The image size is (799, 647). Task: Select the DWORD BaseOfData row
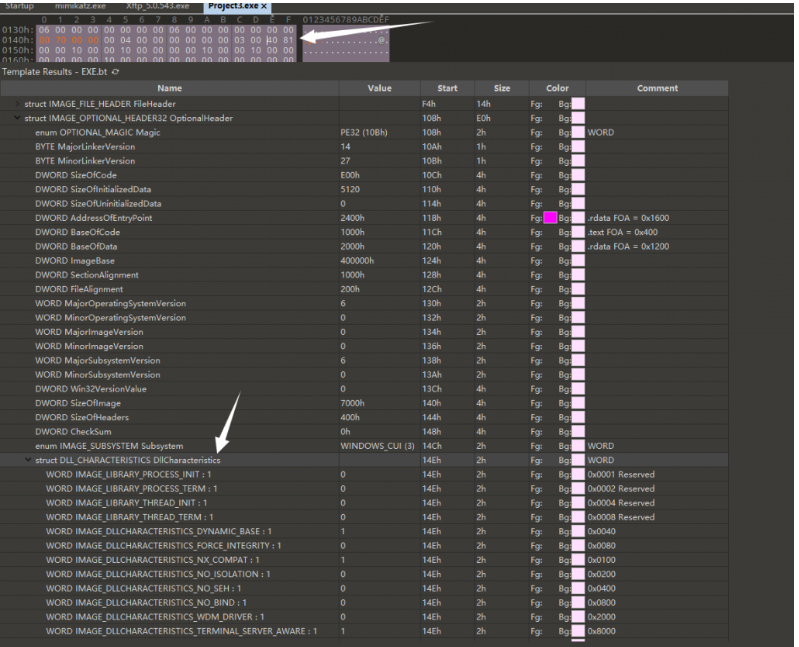pos(364,247)
